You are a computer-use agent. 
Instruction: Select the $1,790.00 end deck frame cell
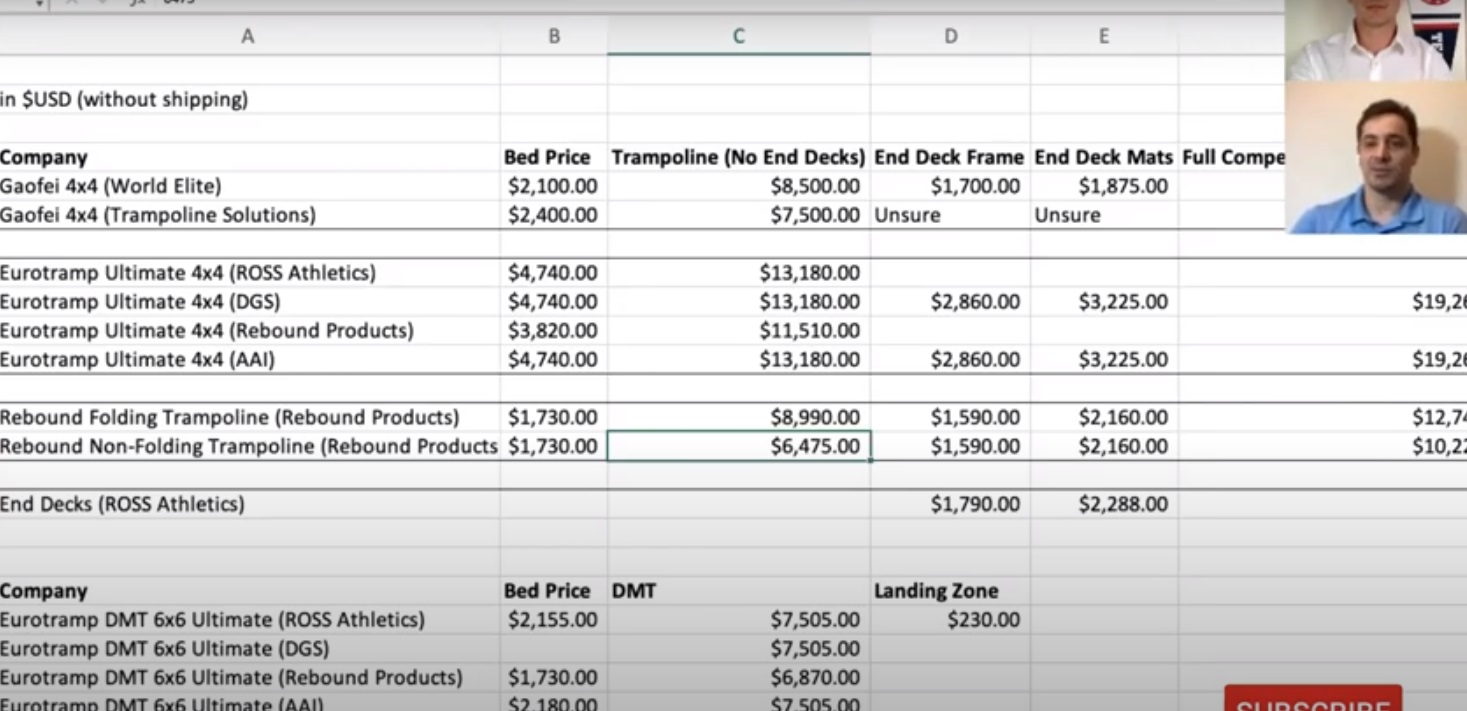[950, 504]
